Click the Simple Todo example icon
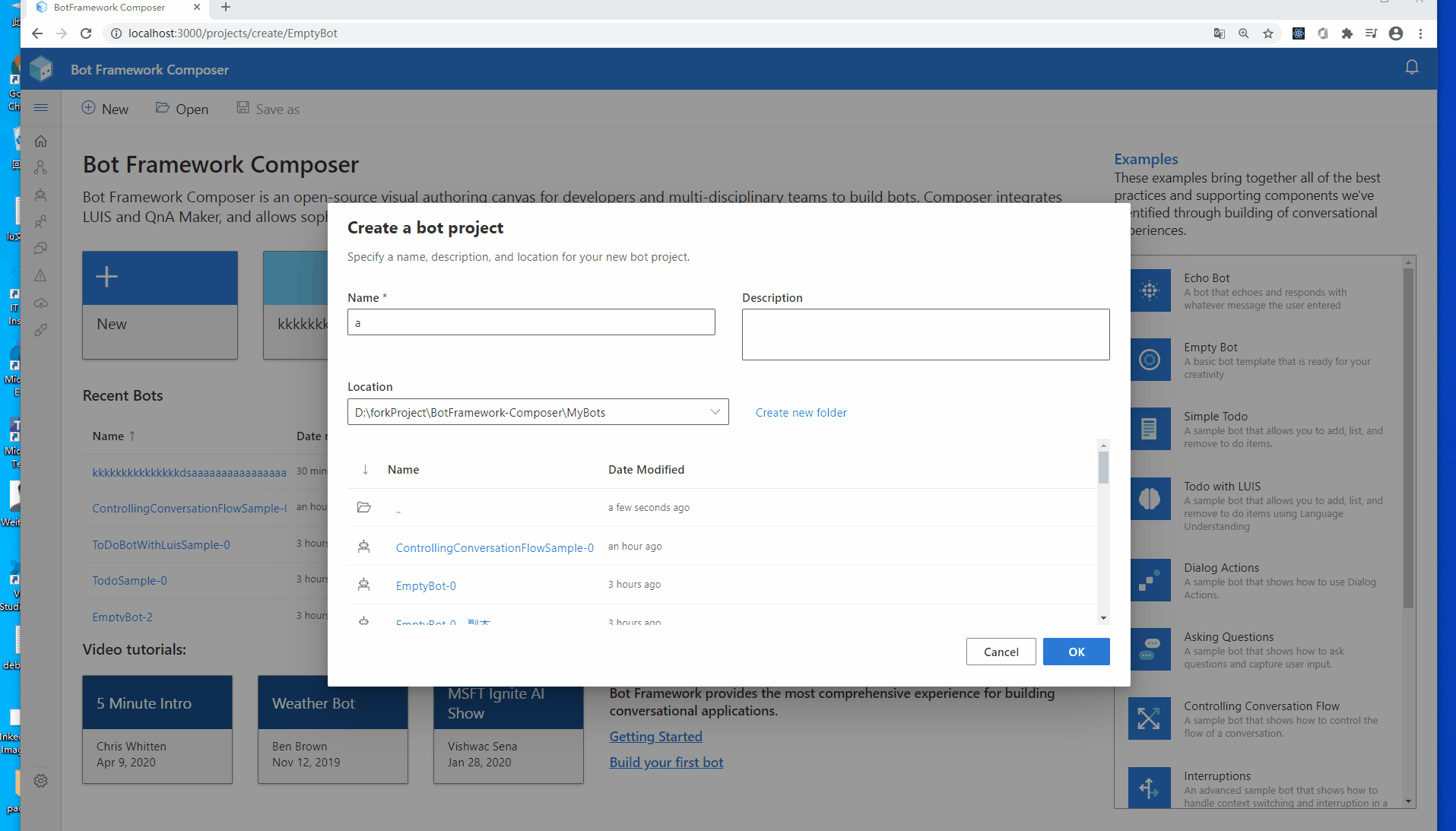This screenshot has height=831, width=1456. 1150,429
